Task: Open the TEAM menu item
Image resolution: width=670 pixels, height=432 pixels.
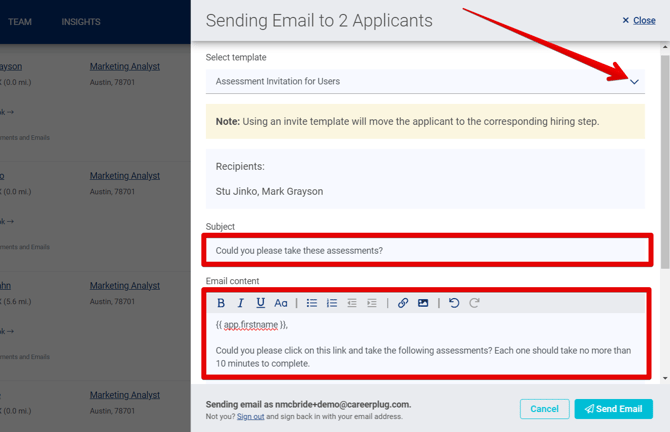Action: [20, 22]
